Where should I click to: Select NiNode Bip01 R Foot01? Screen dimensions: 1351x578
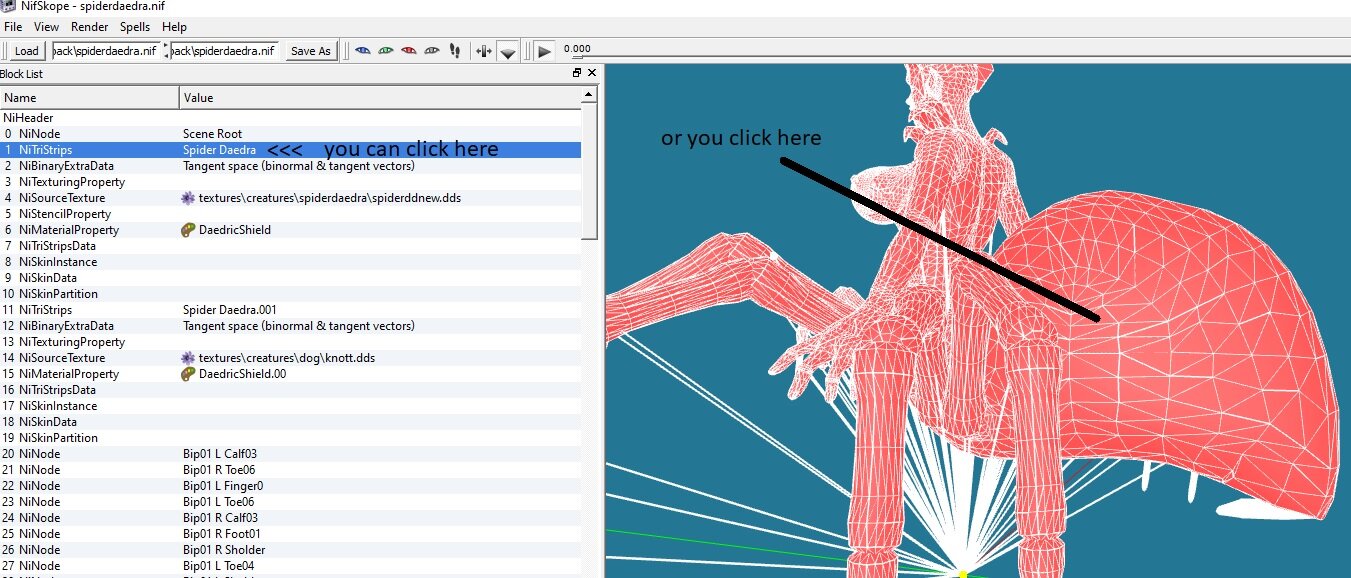(290, 533)
